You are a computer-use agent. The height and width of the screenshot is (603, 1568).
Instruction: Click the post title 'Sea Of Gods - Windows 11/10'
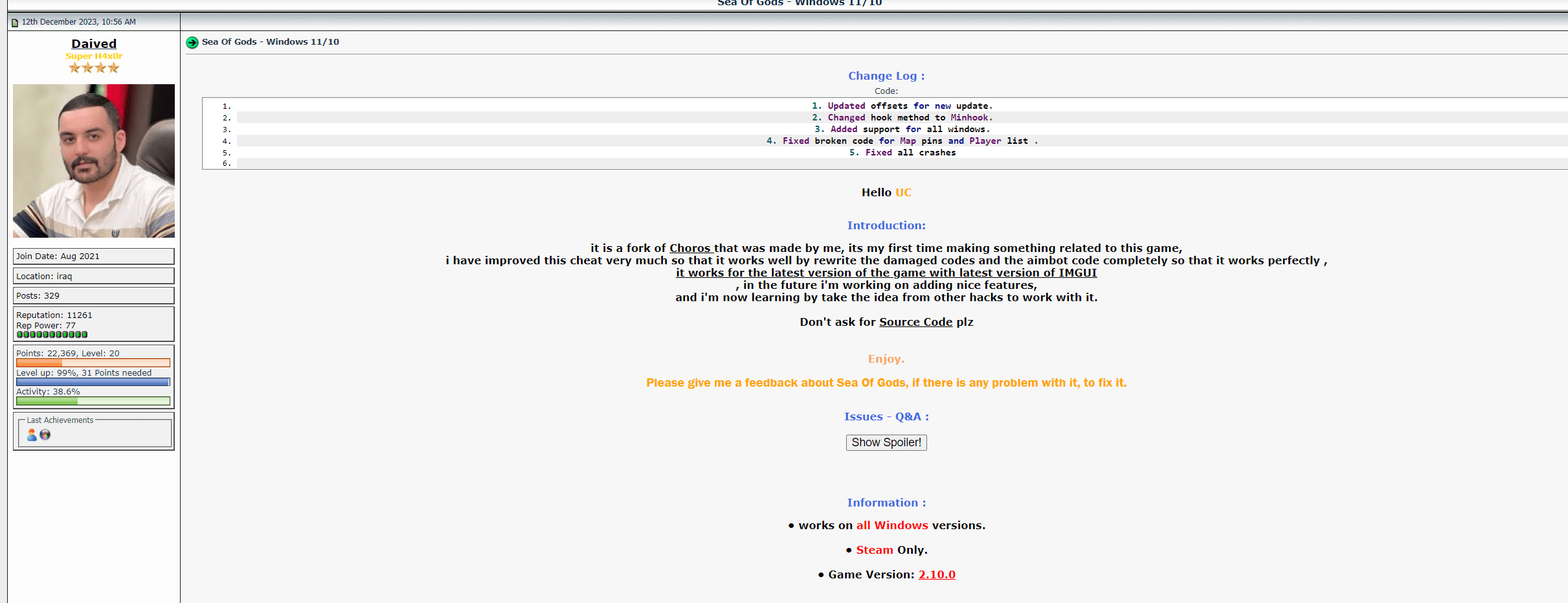pos(271,42)
